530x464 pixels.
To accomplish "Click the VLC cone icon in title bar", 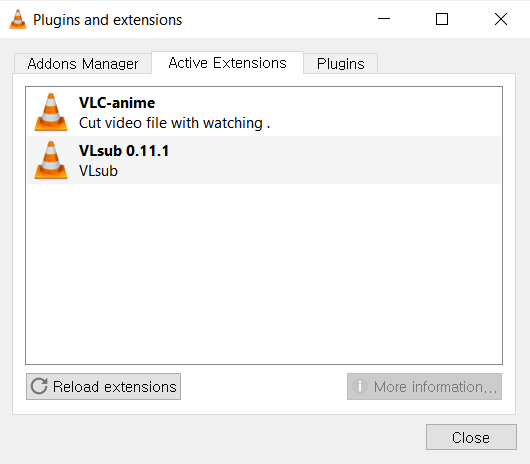I will coord(18,19).
